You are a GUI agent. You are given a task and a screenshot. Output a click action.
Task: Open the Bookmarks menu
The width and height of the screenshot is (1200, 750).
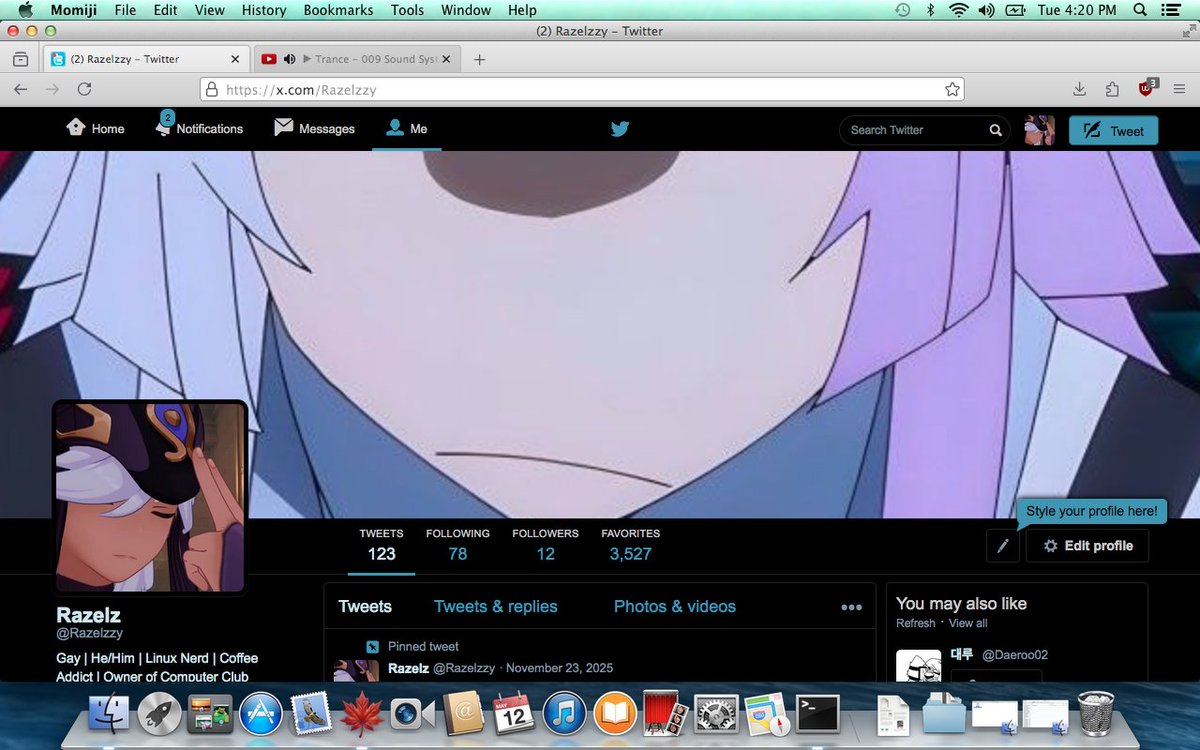[x=338, y=10]
